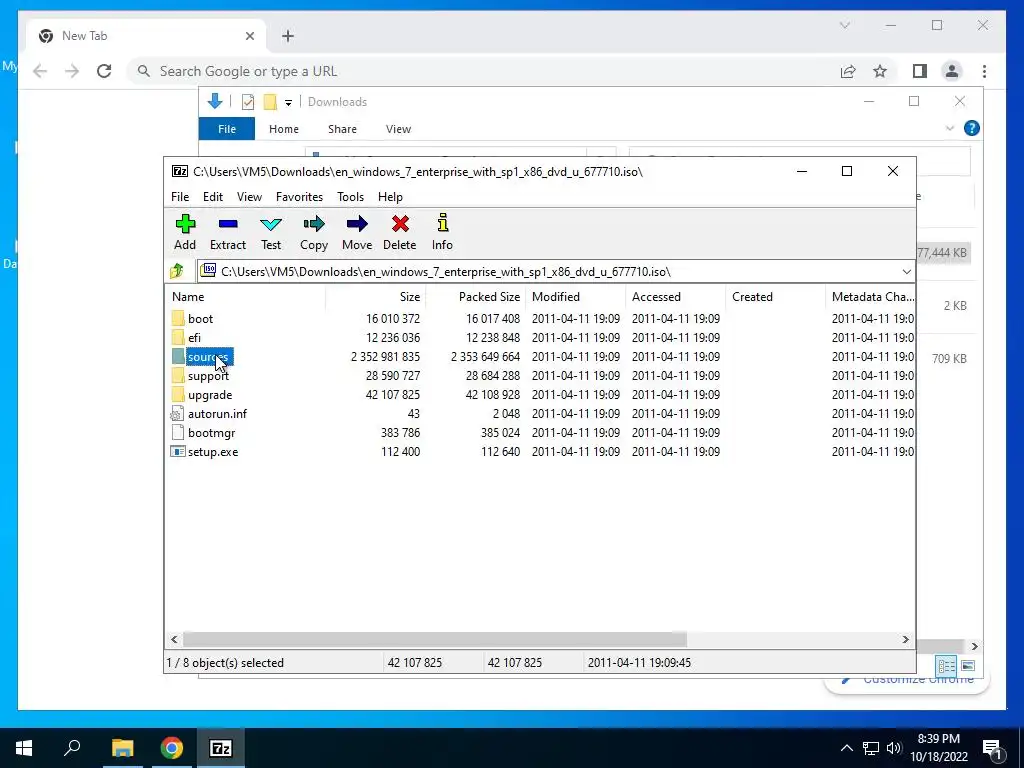Sort by the Size column header
Screen dimensions: 1024x768
(376, 296)
